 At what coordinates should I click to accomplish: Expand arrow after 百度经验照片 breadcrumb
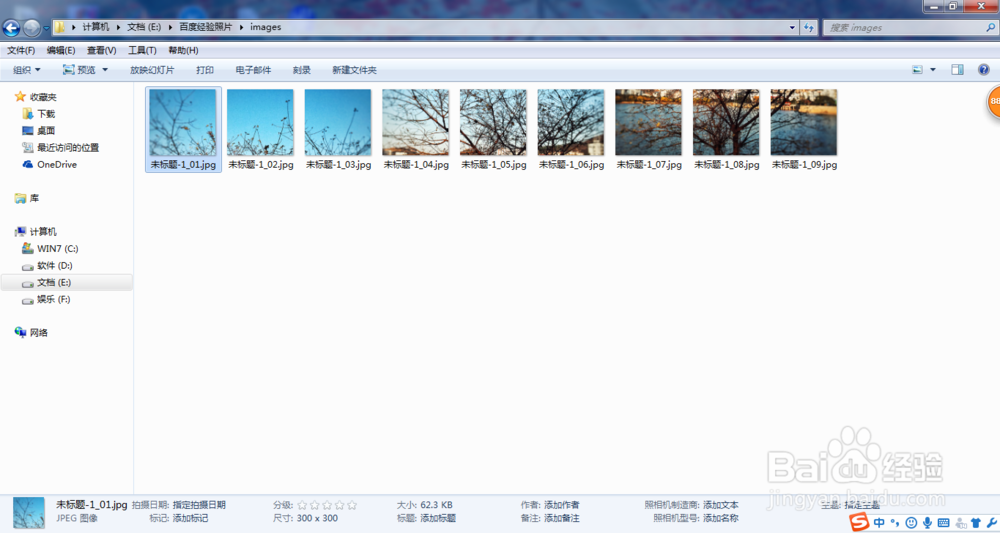[241, 27]
